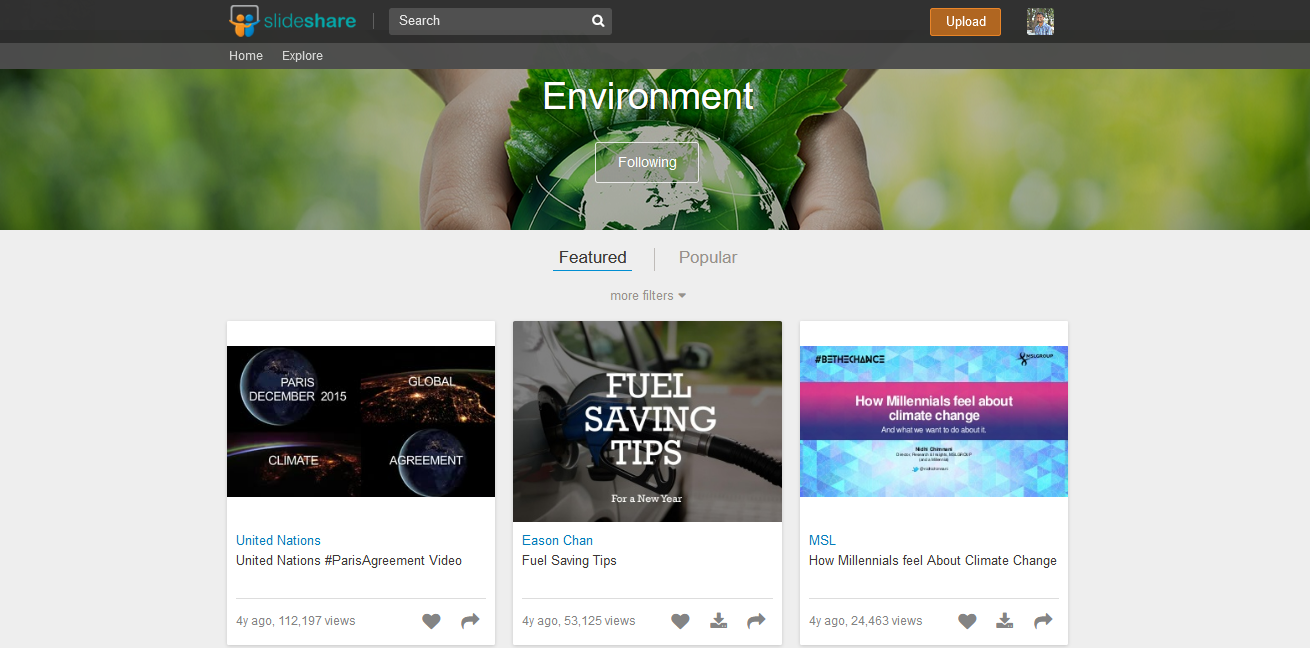Open the MSL author link

822,540
